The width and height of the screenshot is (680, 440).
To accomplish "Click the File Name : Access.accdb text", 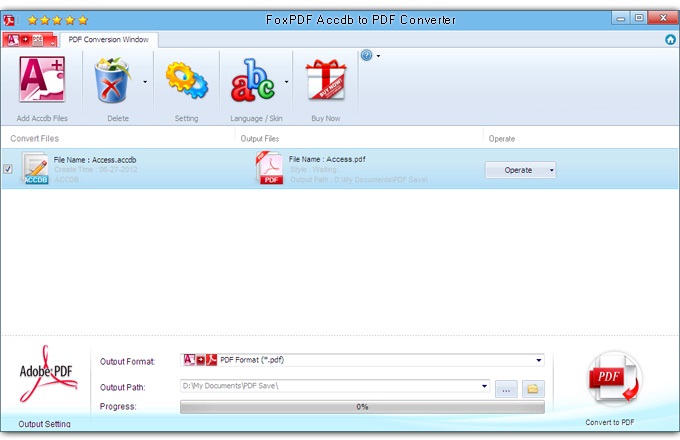I will 95,160.
